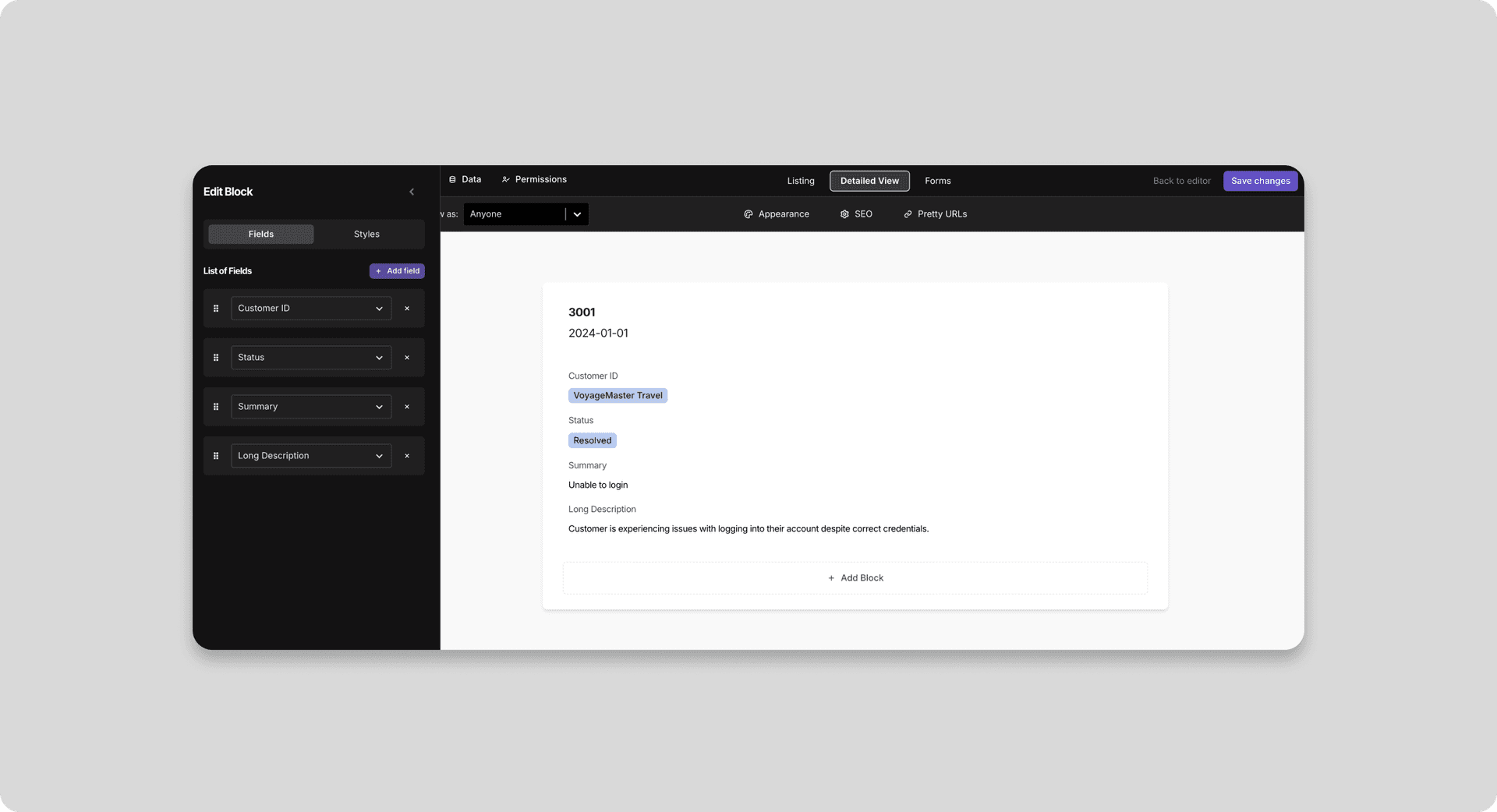
Task: Click Add Block in the detail card
Action: (x=855, y=578)
